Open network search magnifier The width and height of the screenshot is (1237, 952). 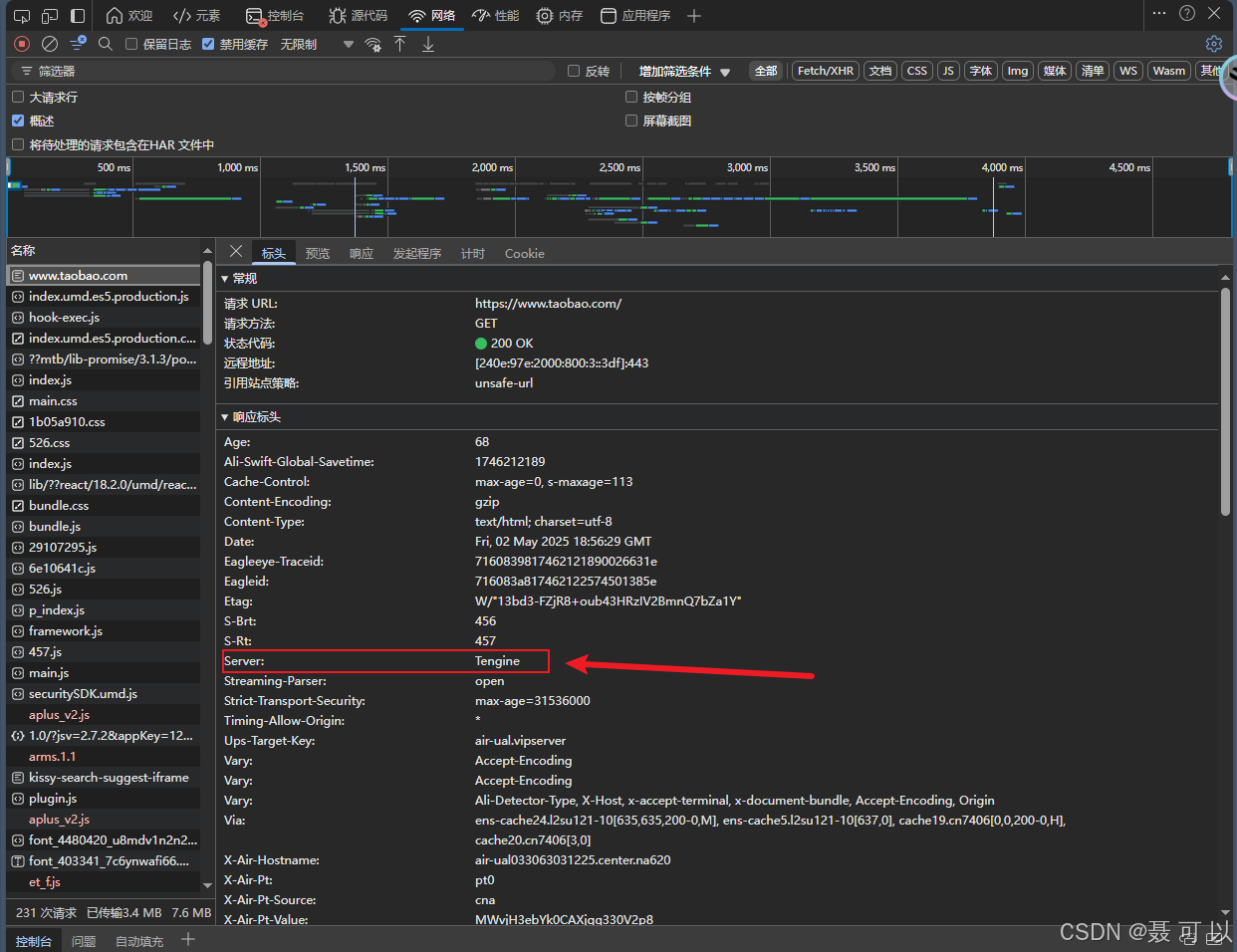(106, 44)
